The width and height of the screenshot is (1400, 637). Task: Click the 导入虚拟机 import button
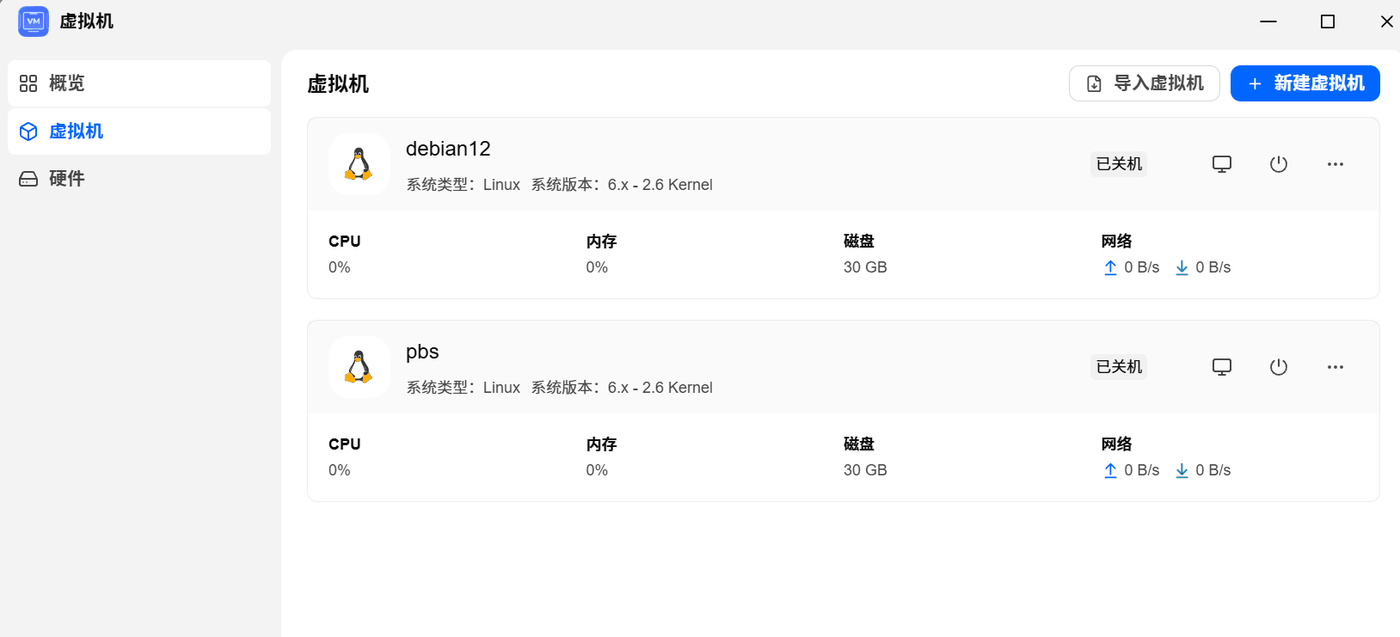tap(1144, 83)
